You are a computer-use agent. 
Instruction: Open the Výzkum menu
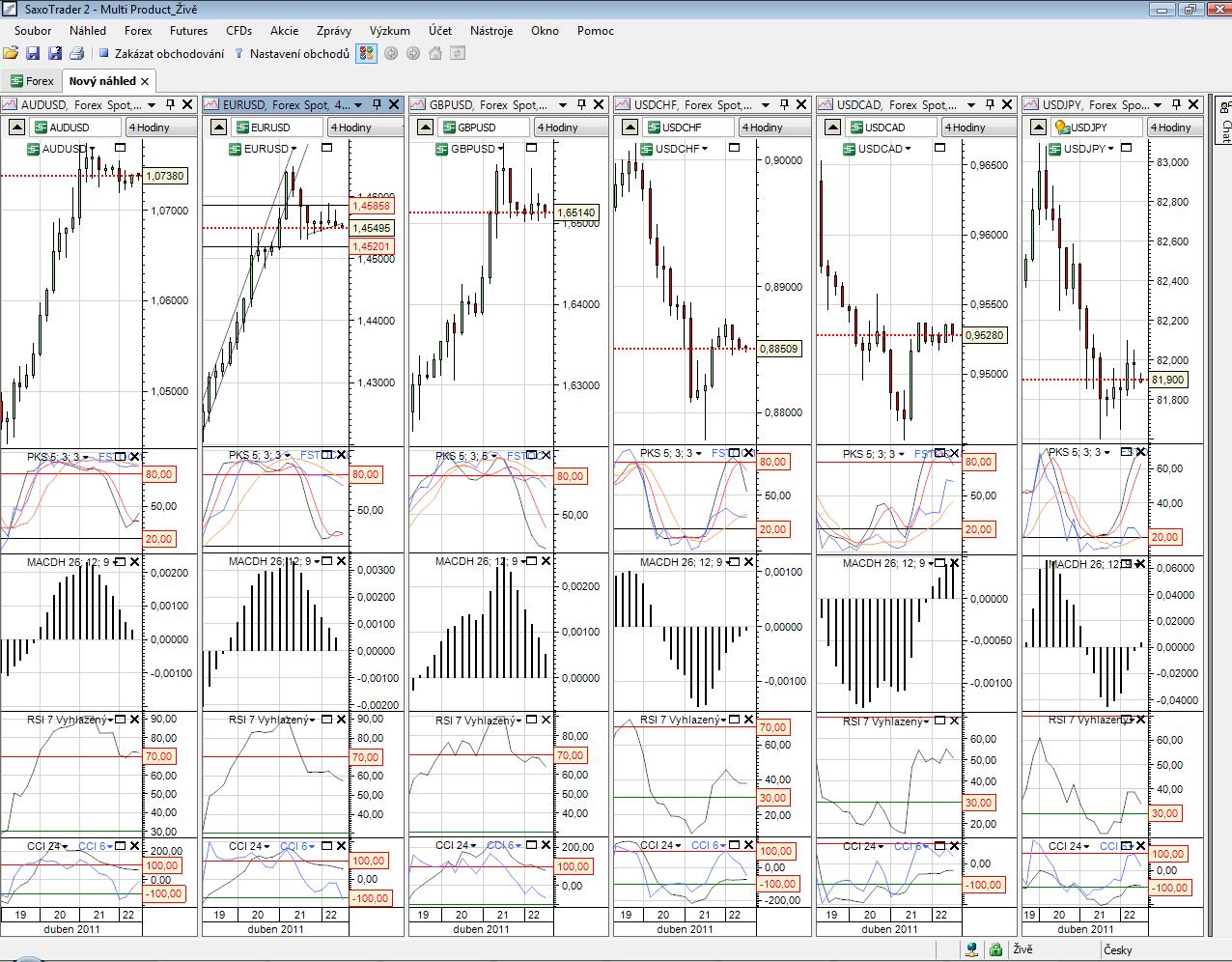tap(390, 31)
